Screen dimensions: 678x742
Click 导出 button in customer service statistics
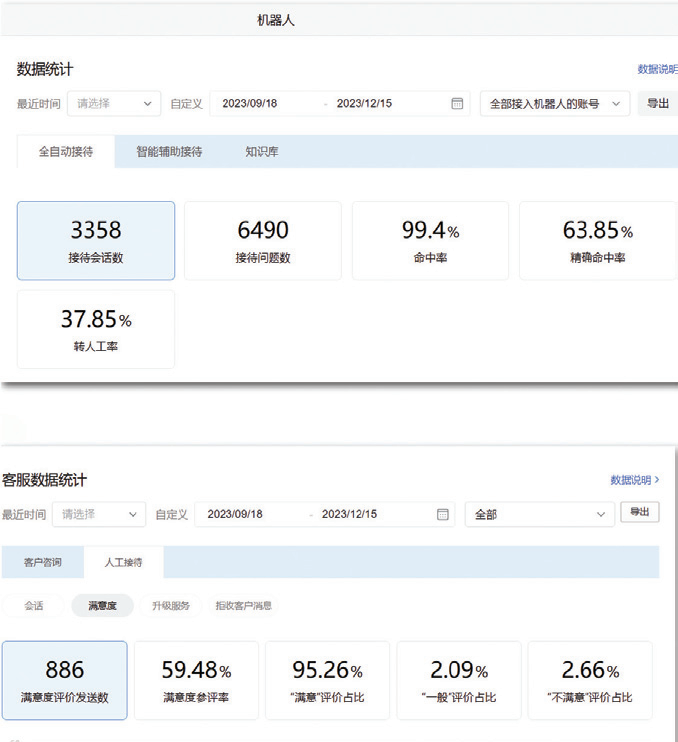(640, 512)
